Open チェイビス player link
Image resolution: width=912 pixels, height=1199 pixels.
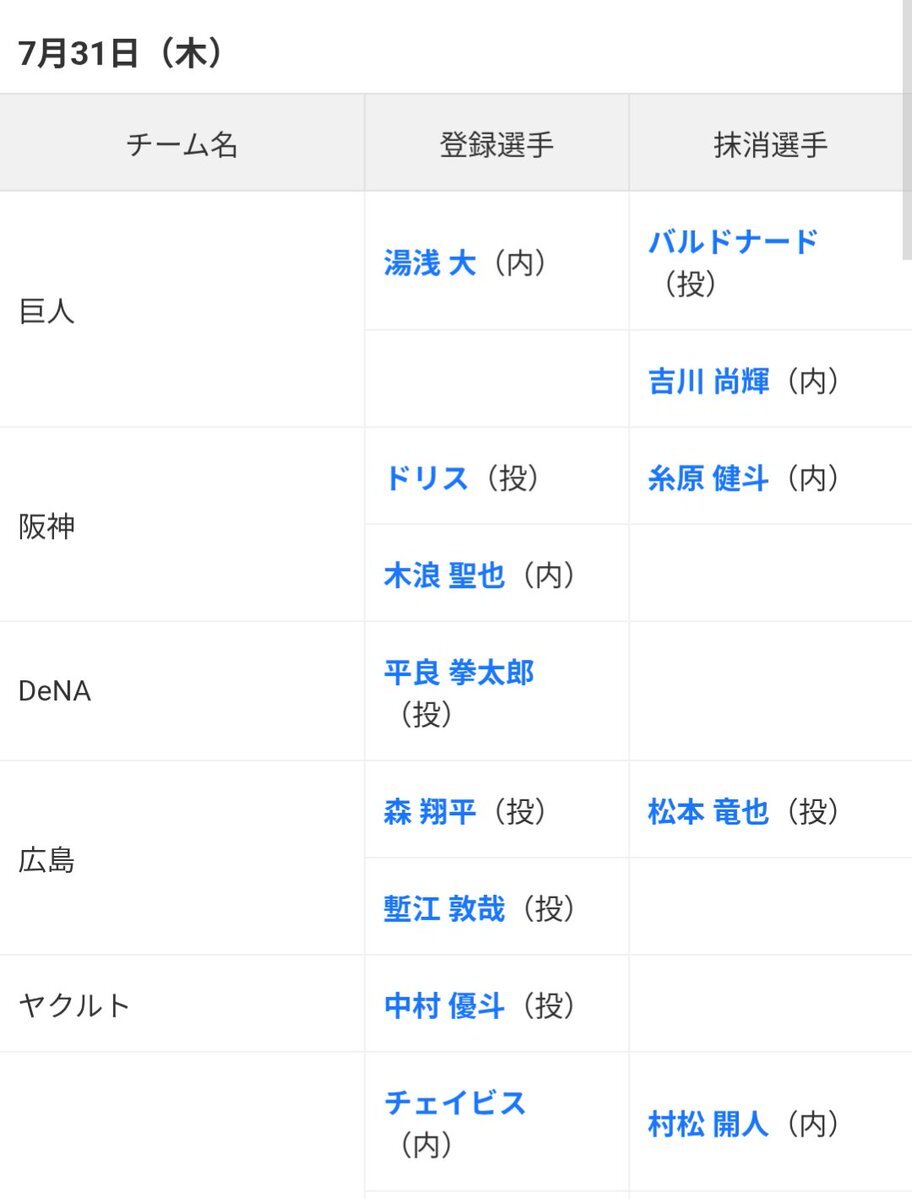(455, 1103)
